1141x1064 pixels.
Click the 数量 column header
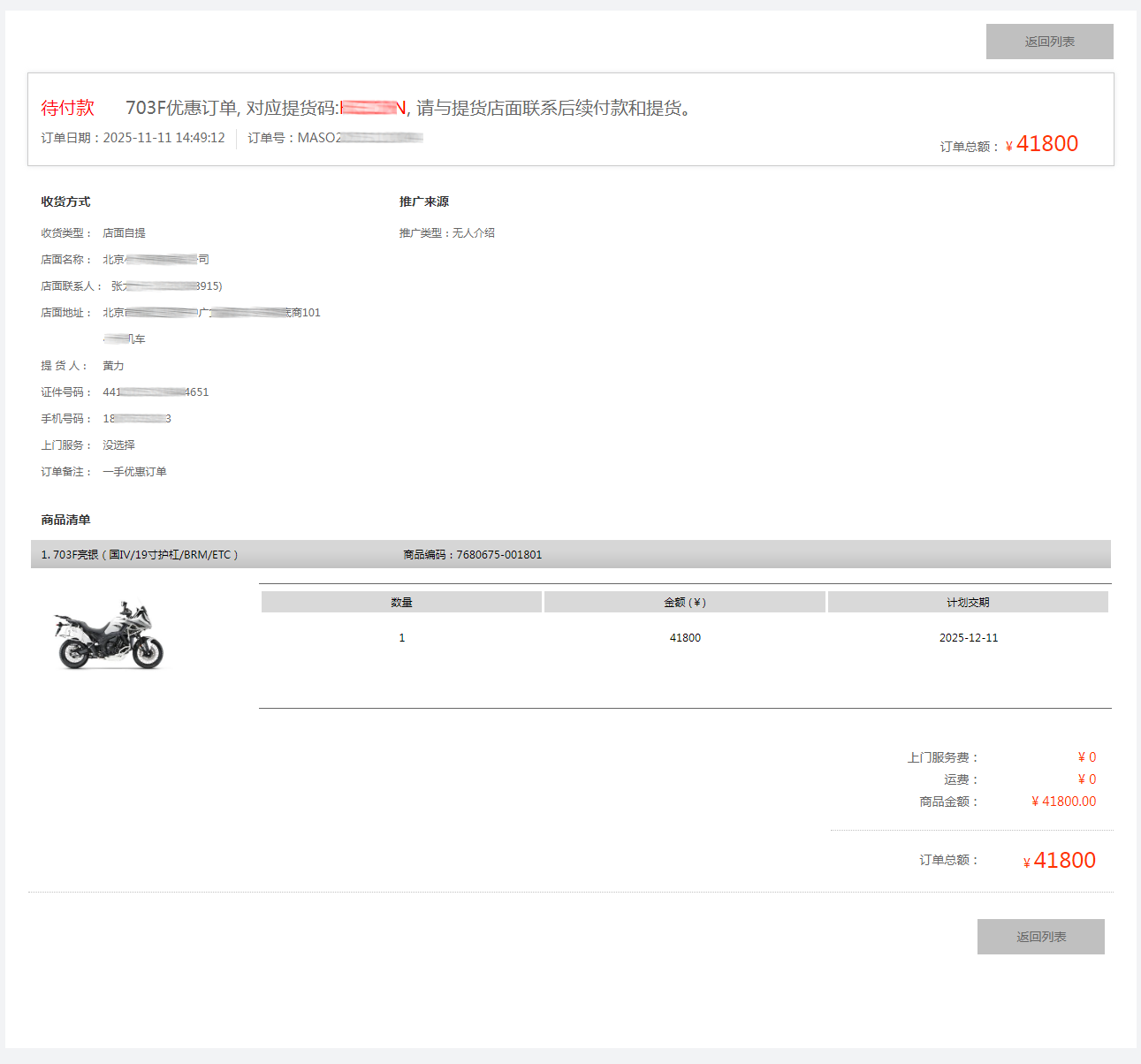coord(401,603)
